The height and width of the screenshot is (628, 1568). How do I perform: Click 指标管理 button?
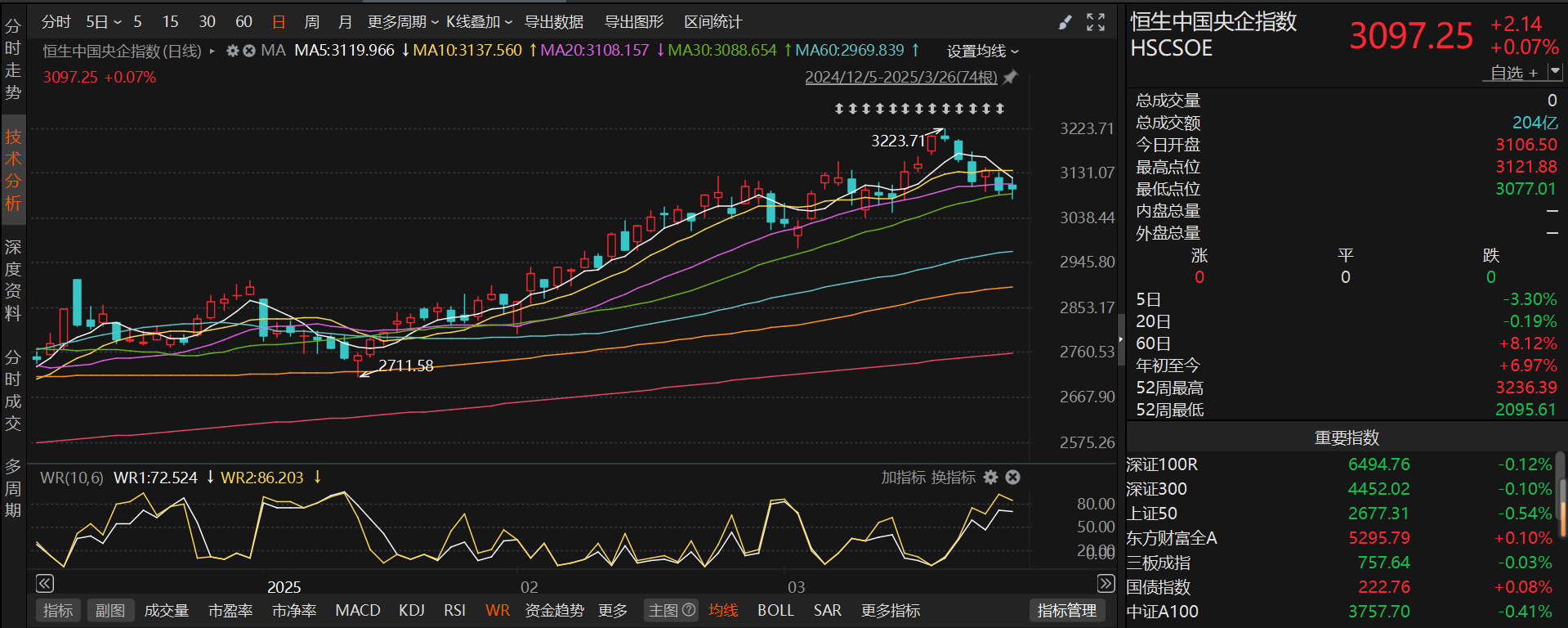point(1067,610)
